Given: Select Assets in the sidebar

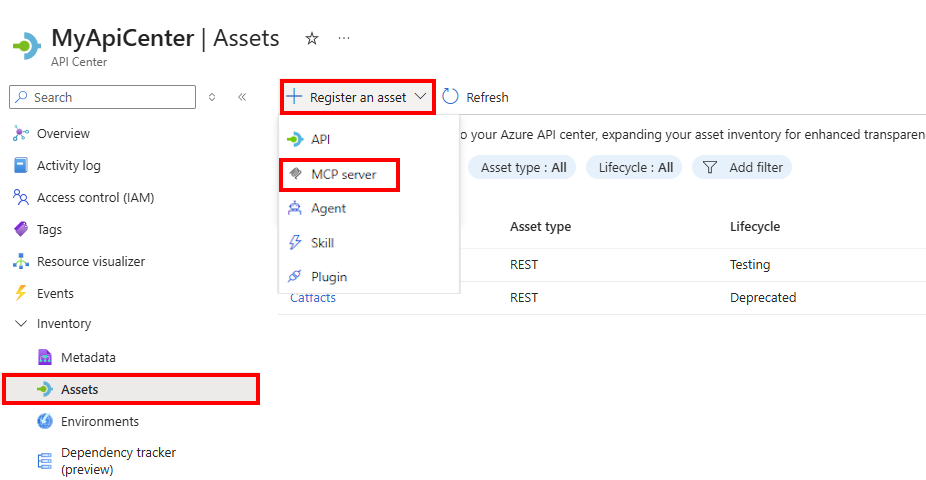Looking at the screenshot, I should point(131,389).
